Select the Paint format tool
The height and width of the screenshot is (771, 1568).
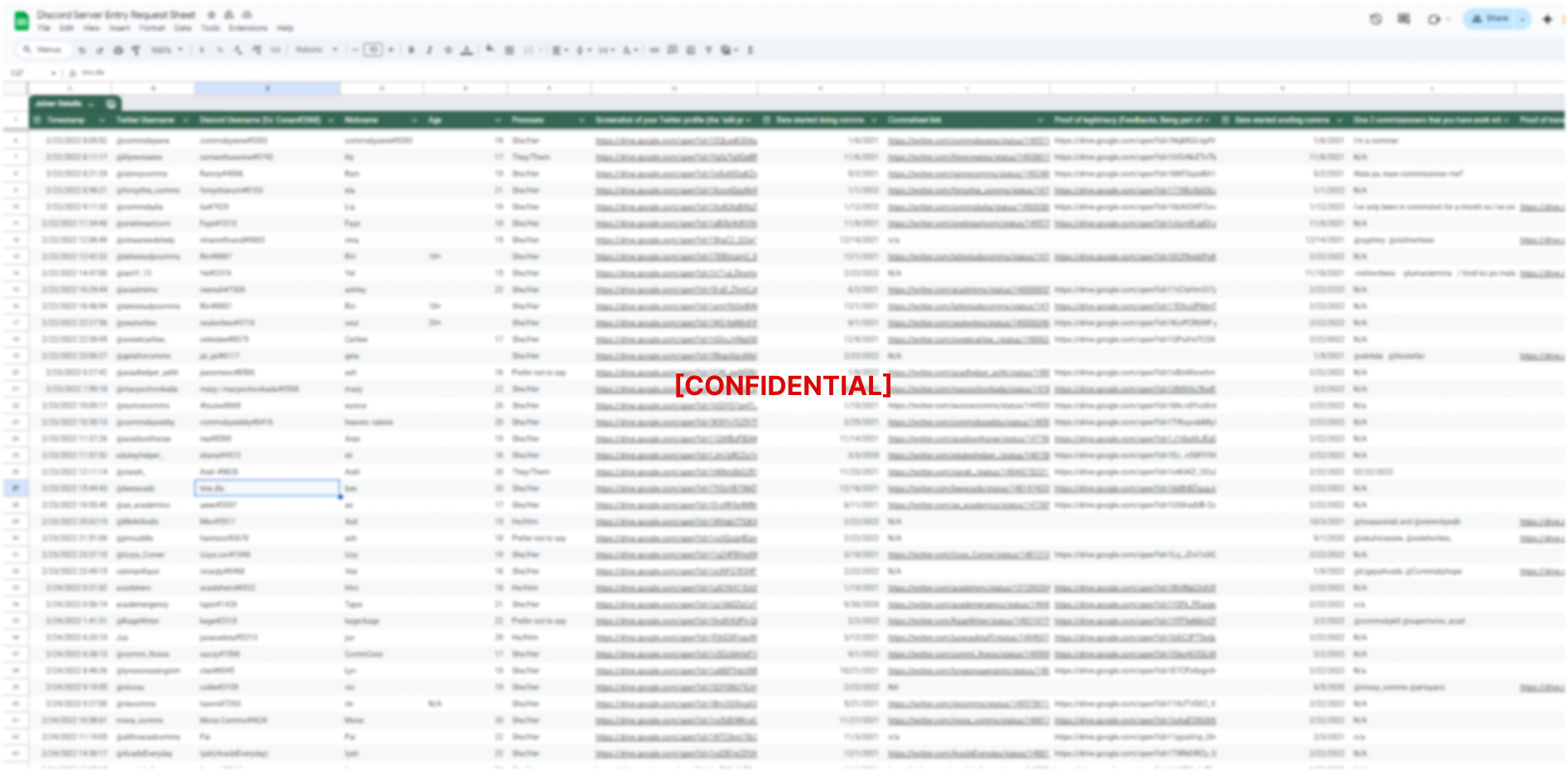click(x=136, y=51)
